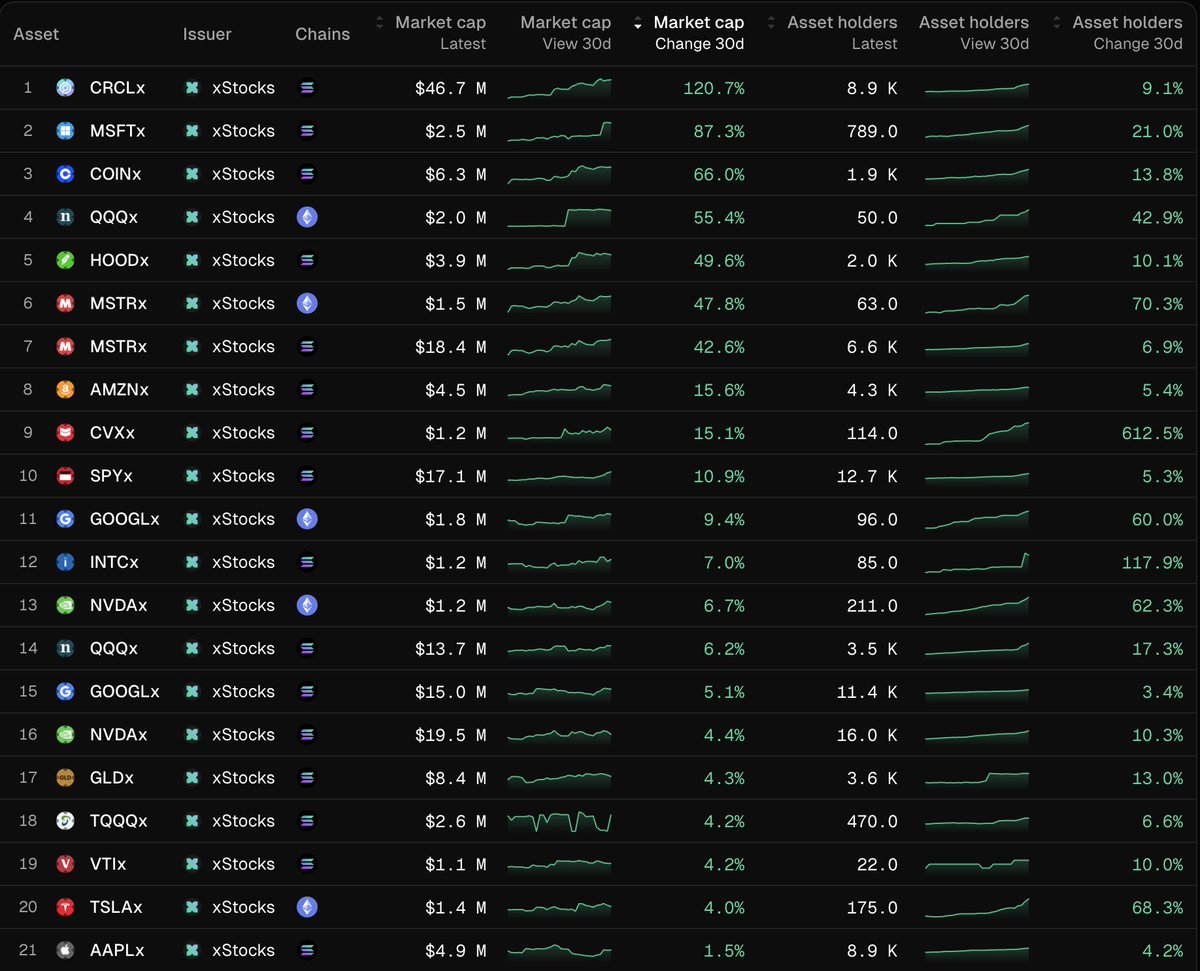The width and height of the screenshot is (1200, 971).
Task: Select the $18.4 M market cap value
Action: coord(451,347)
